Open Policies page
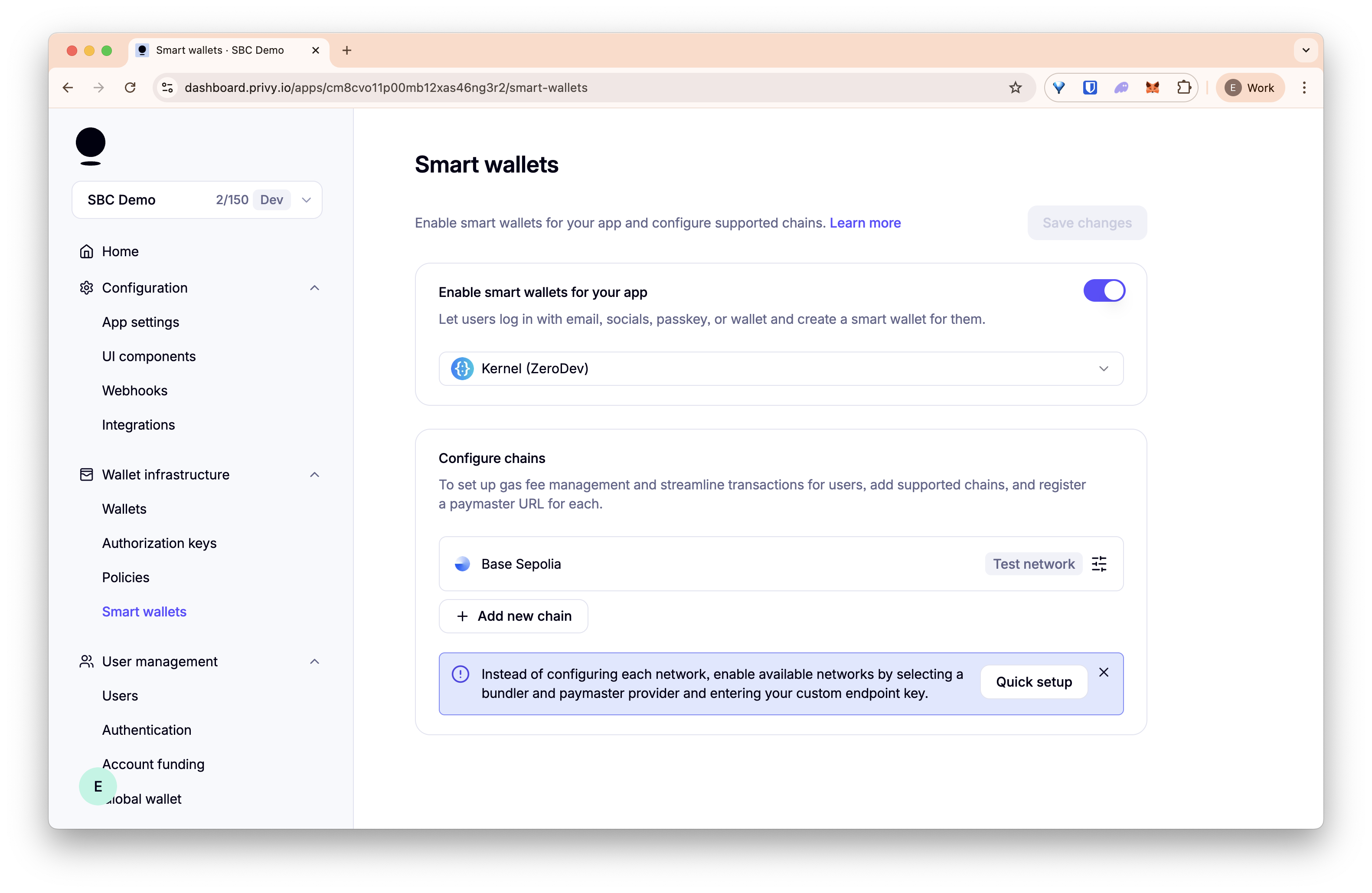The width and height of the screenshot is (1372, 893). [126, 577]
